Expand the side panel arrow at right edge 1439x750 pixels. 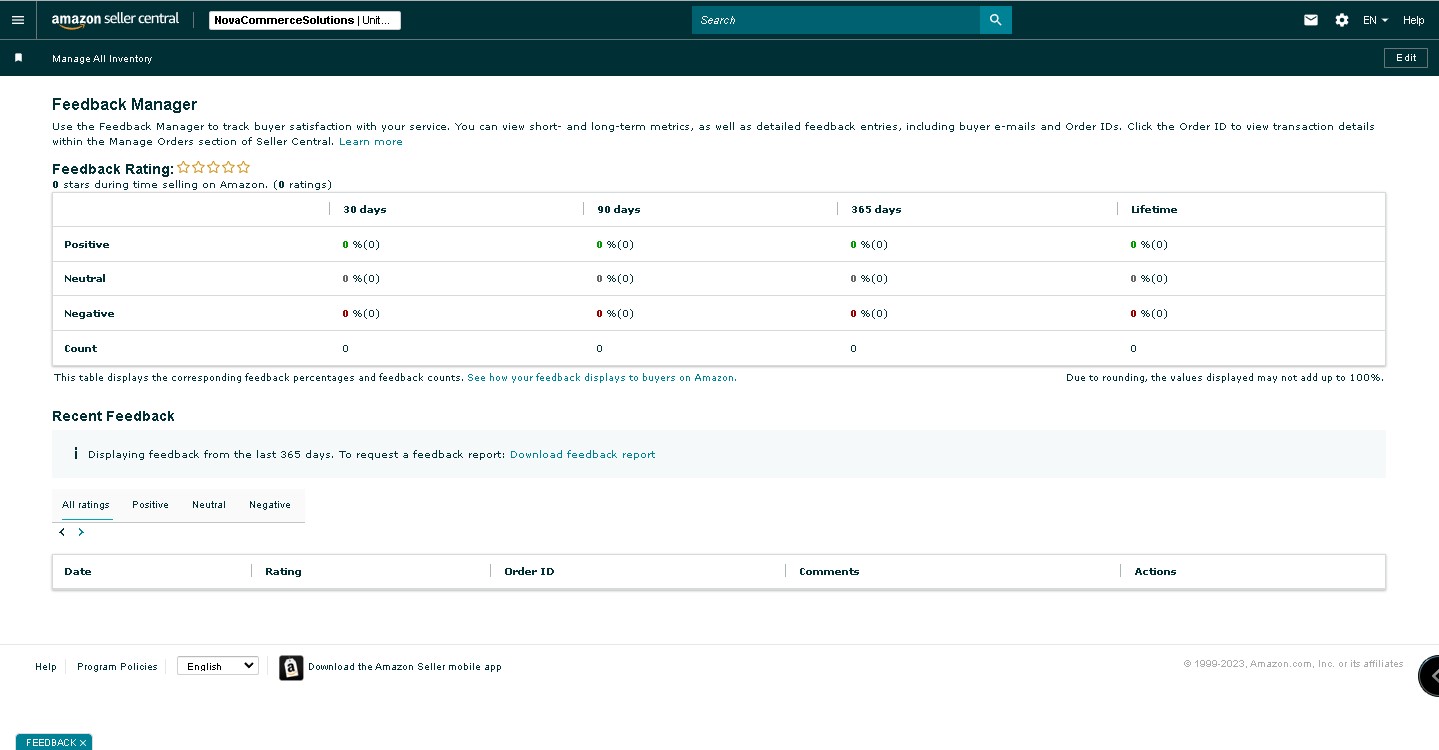pyautogui.click(x=1430, y=676)
